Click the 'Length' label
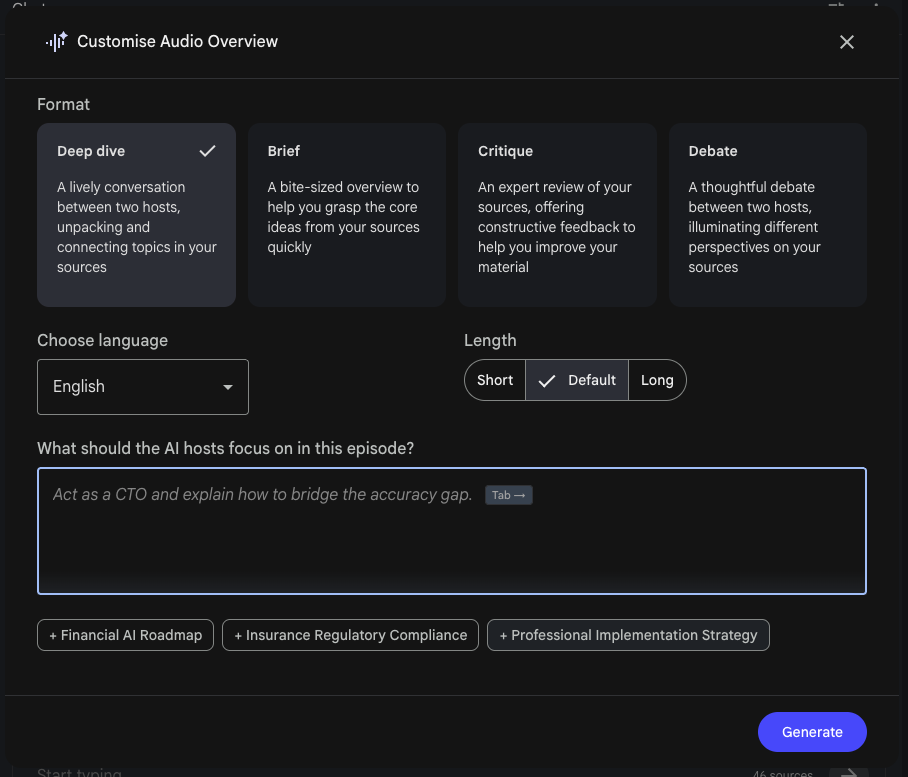This screenshot has height=777, width=908. coord(490,340)
